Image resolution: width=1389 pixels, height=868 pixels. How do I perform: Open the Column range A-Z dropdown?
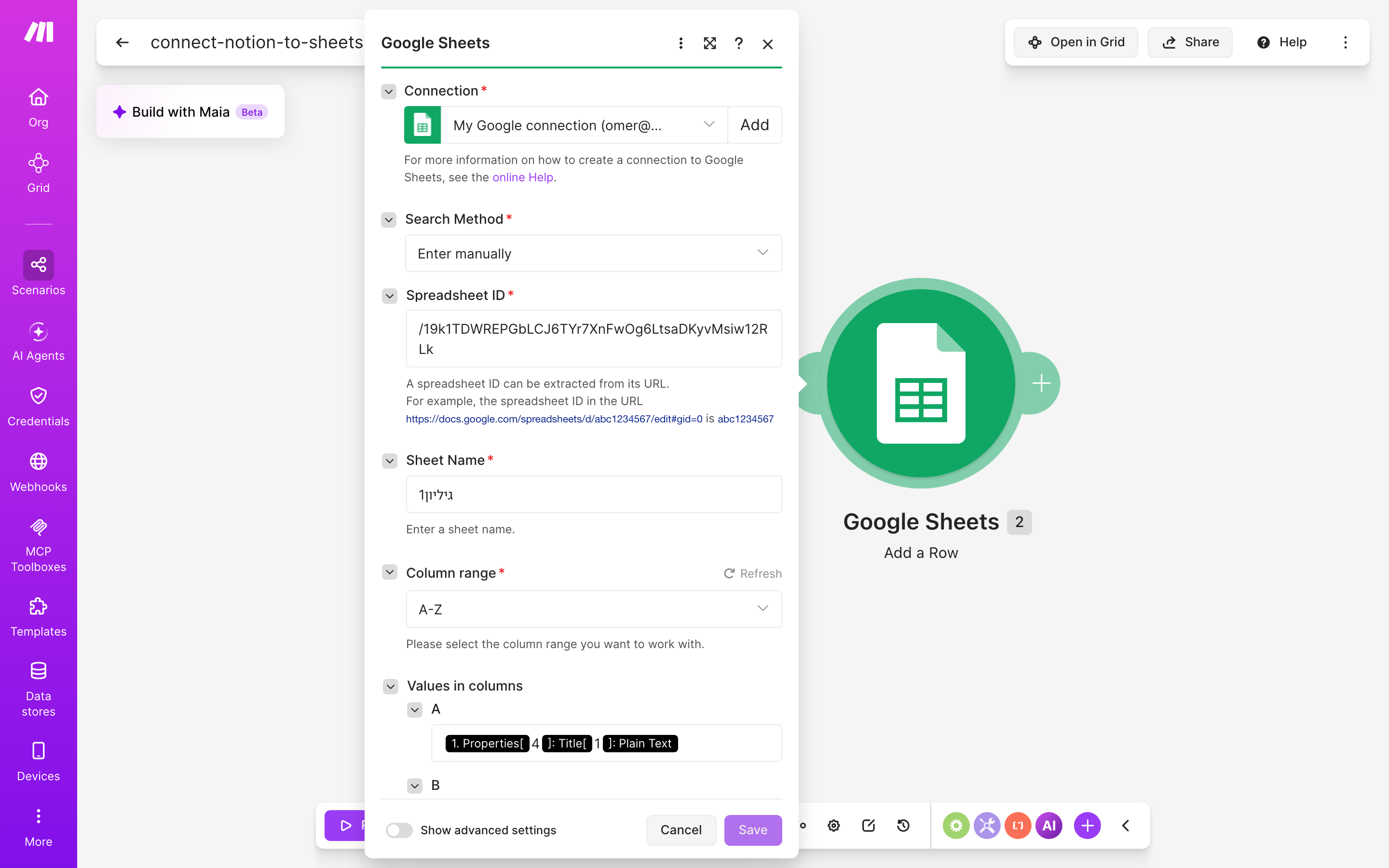point(594,609)
